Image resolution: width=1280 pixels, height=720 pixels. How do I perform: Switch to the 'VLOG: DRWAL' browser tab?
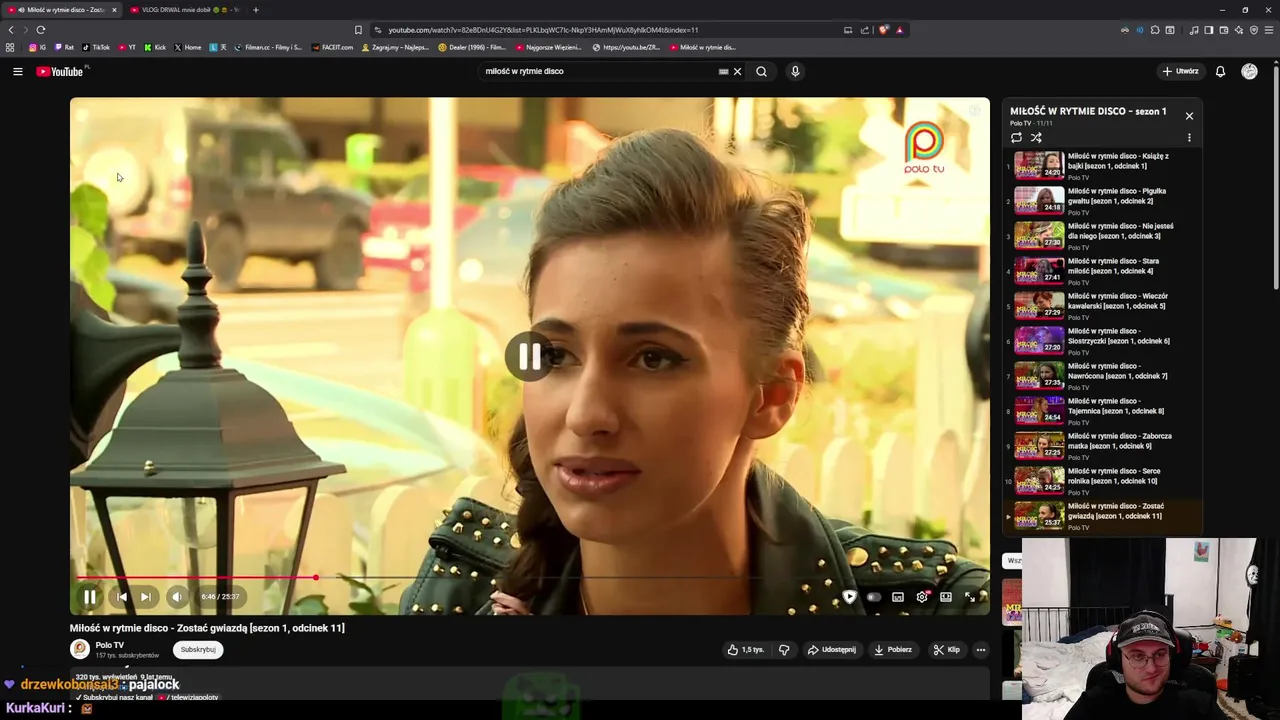coord(184,10)
